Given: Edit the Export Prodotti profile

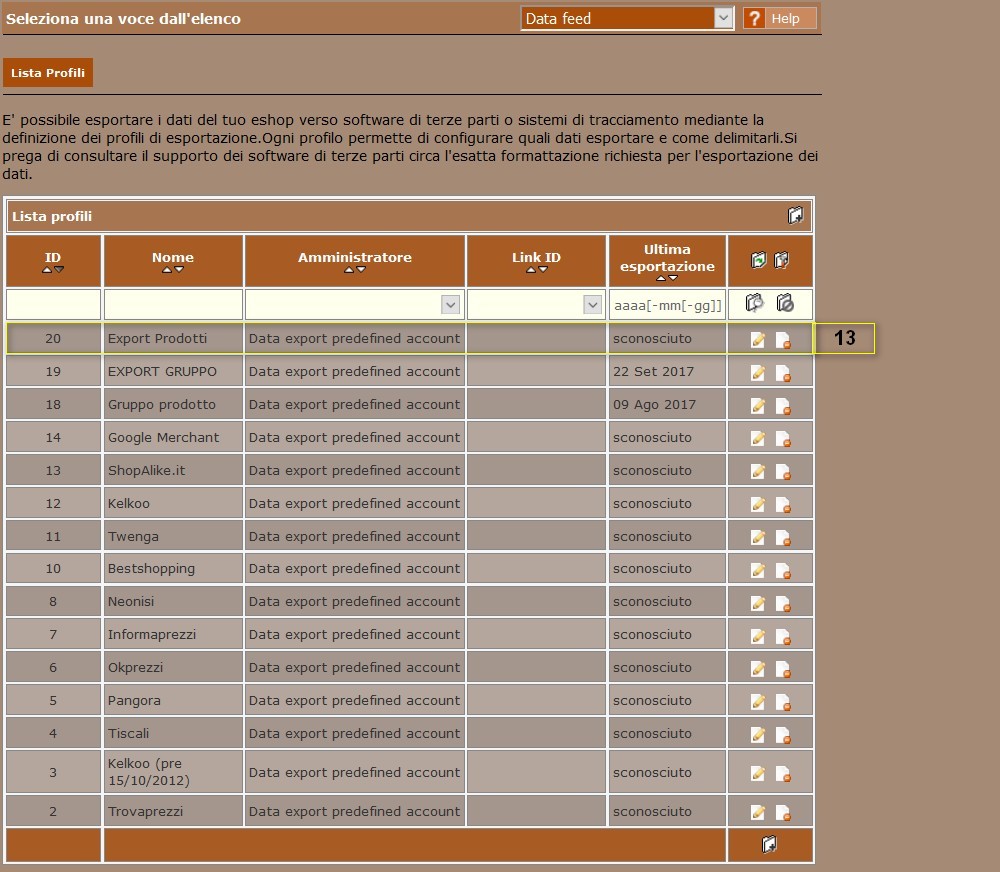Looking at the screenshot, I should (758, 340).
